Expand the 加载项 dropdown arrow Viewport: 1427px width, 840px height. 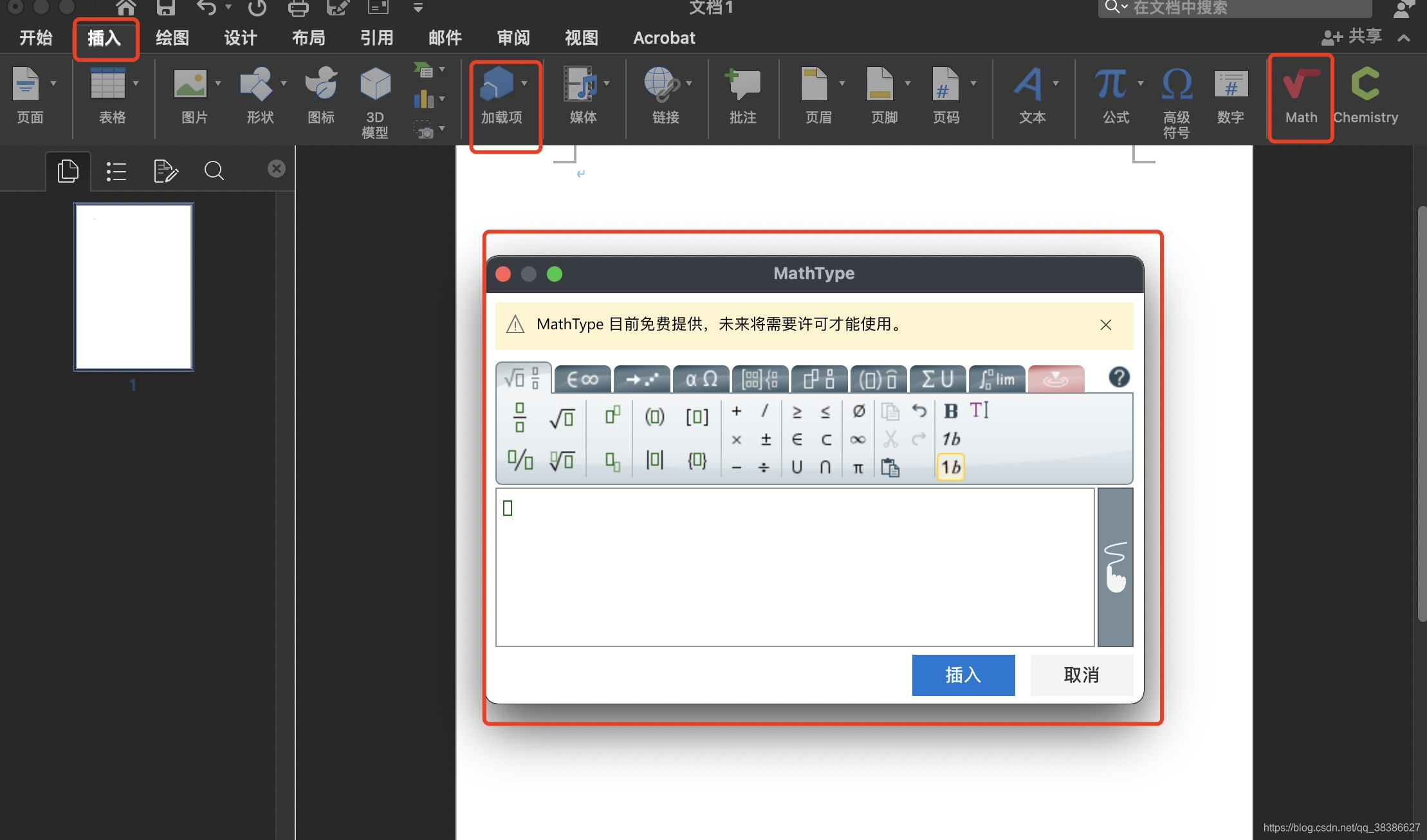pyautogui.click(x=524, y=83)
